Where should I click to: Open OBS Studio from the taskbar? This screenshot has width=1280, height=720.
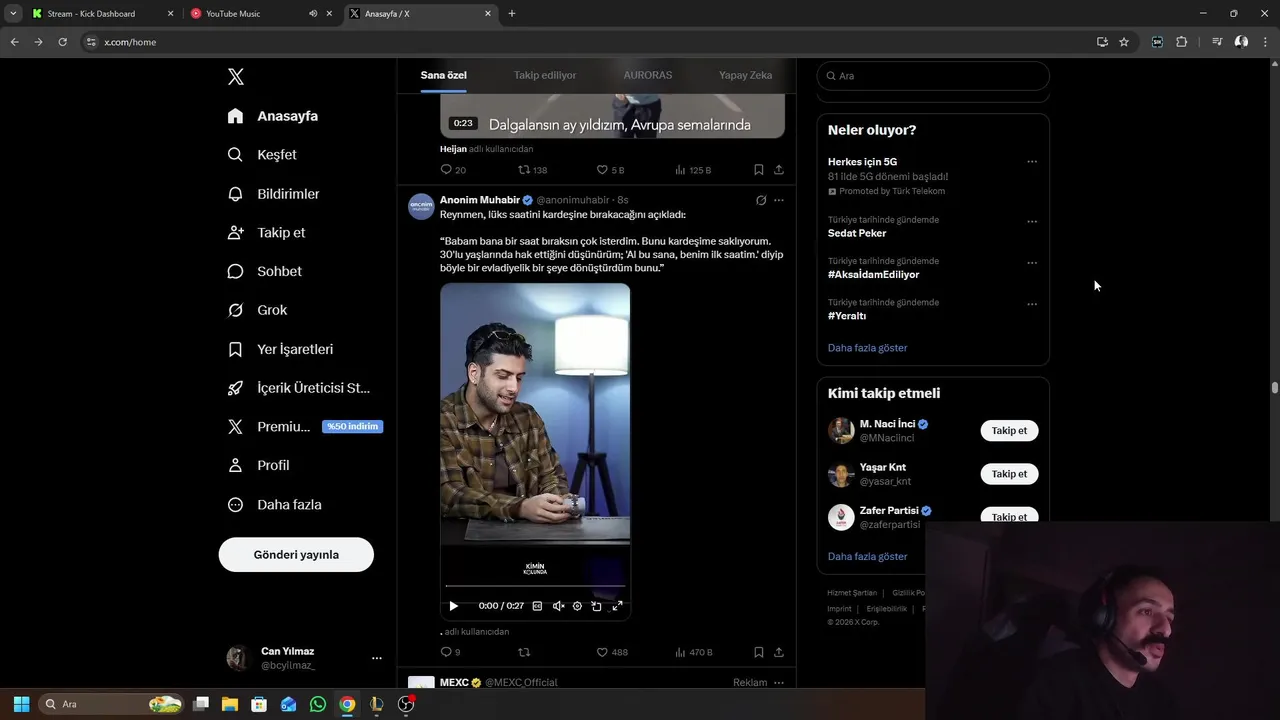coord(406,704)
